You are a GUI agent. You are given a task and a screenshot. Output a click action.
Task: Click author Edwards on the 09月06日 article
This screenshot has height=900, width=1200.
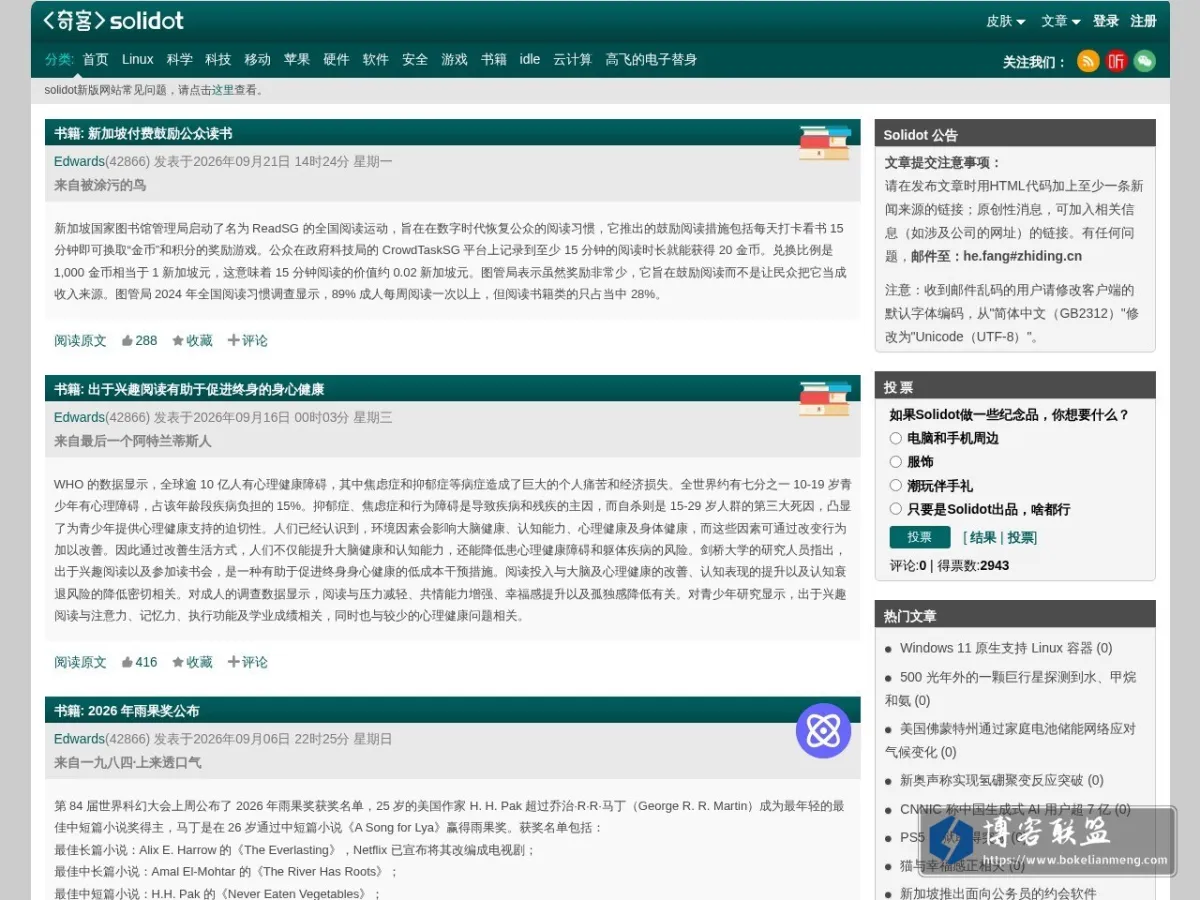(79, 739)
